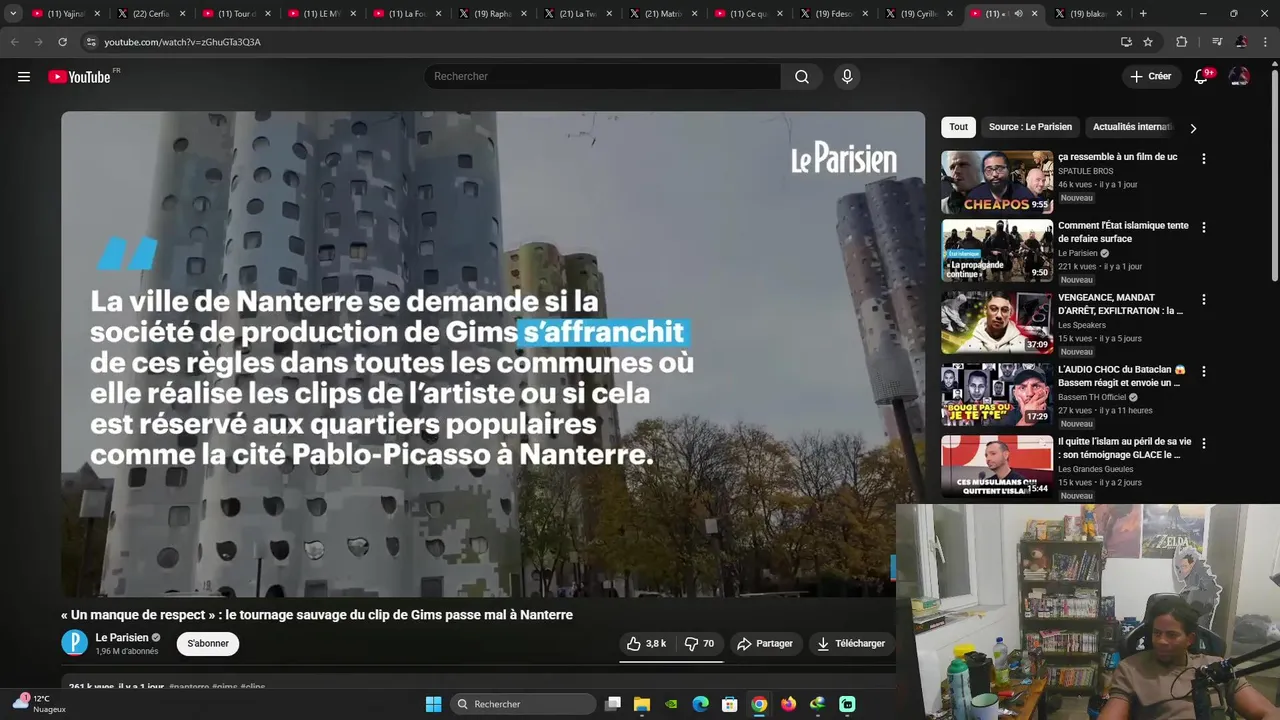Open a new Chrome tab
The width and height of the screenshot is (1280, 720).
coord(1143,14)
